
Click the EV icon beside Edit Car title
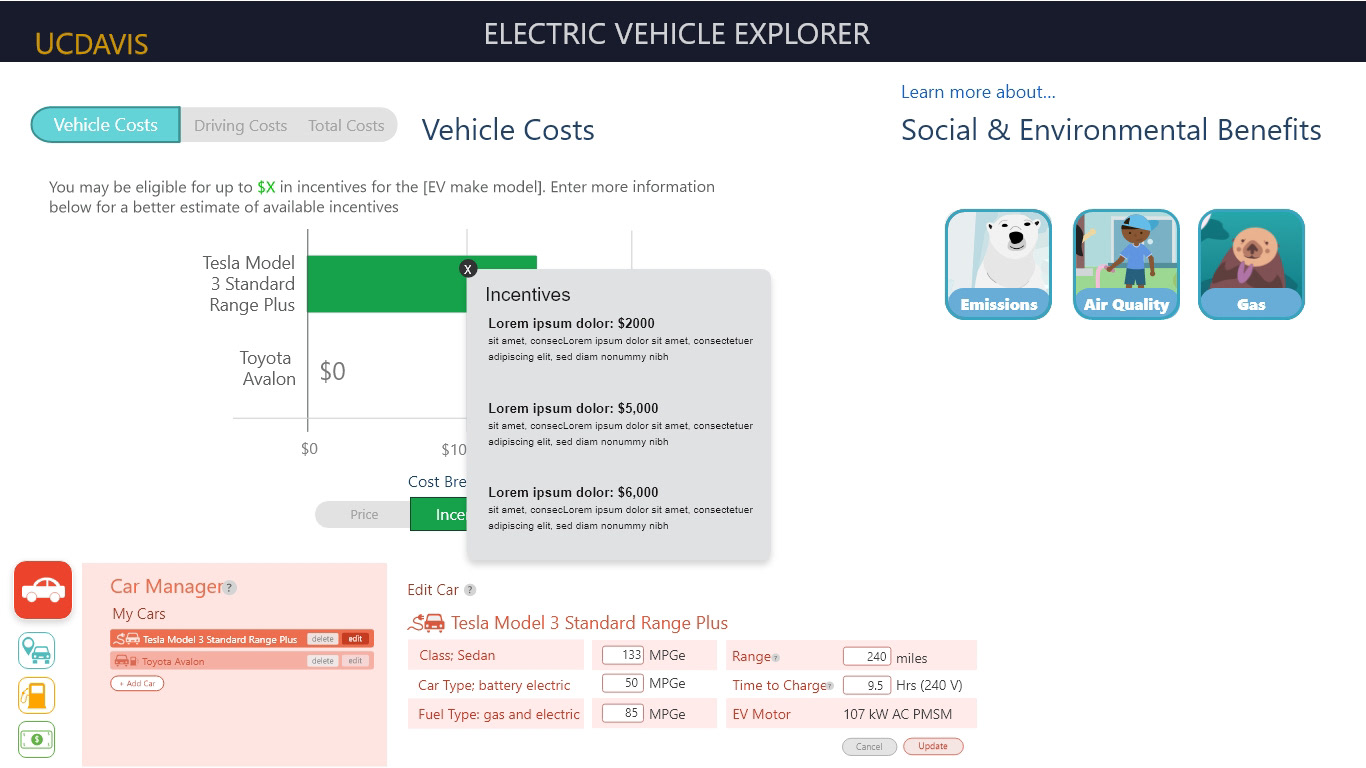427,623
